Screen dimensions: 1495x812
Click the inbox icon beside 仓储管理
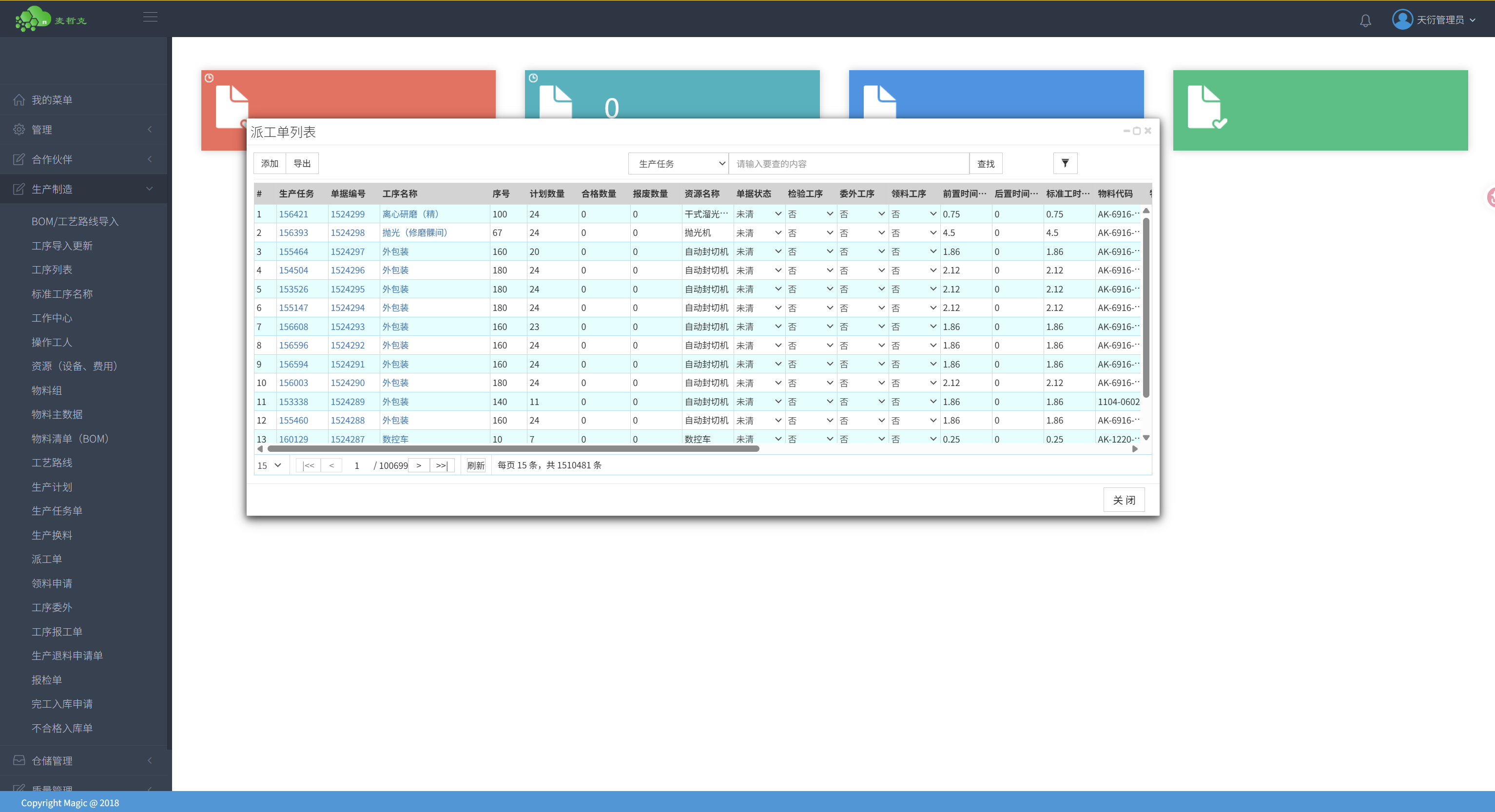coord(19,760)
